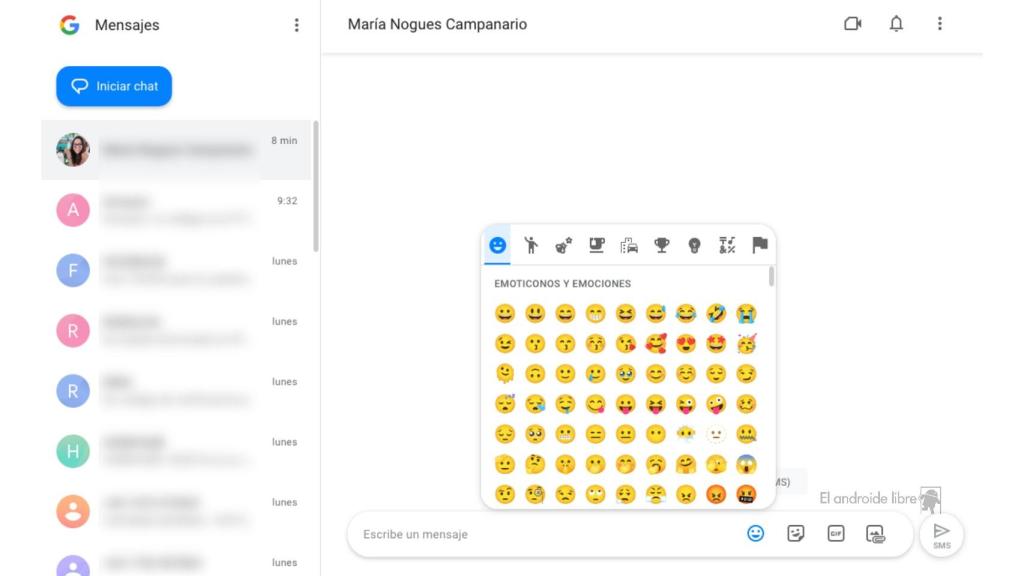Insert the heart eyes emoji

(686, 344)
